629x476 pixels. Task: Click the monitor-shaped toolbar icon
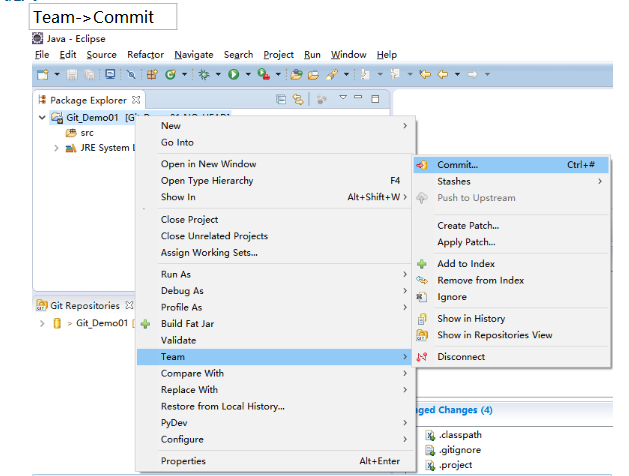pyautogui.click(x=110, y=74)
